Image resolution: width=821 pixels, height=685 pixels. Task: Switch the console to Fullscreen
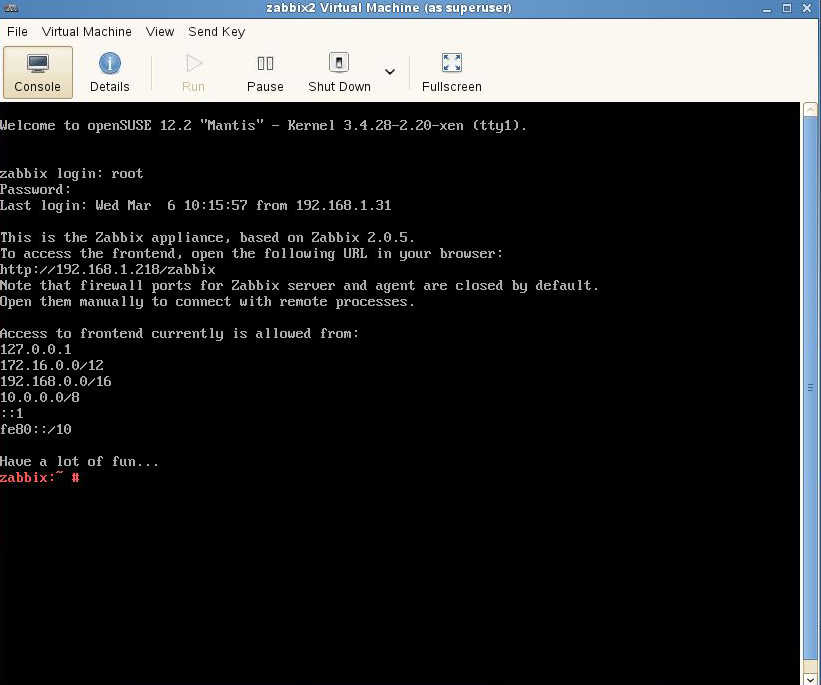click(x=451, y=72)
